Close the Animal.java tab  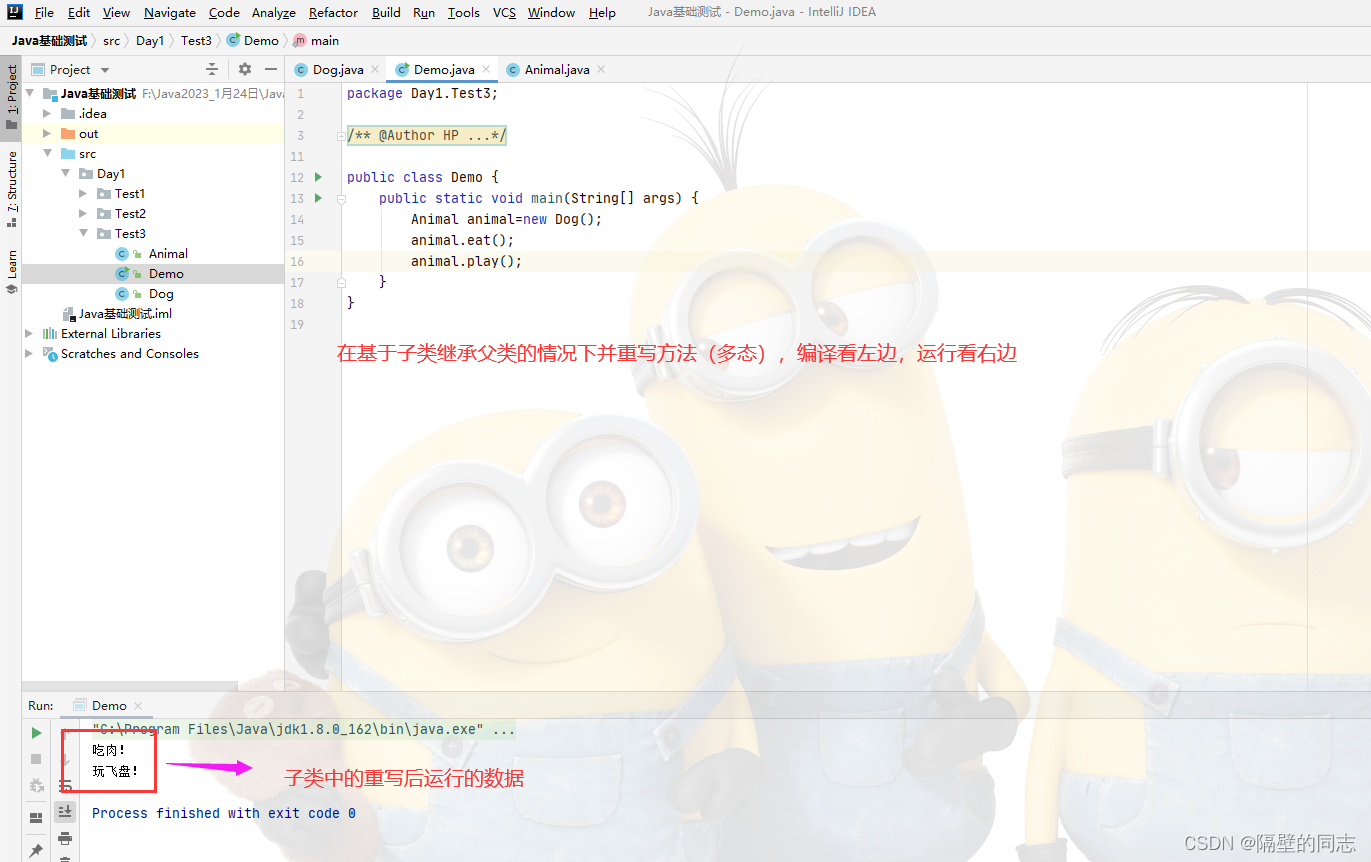[600, 70]
